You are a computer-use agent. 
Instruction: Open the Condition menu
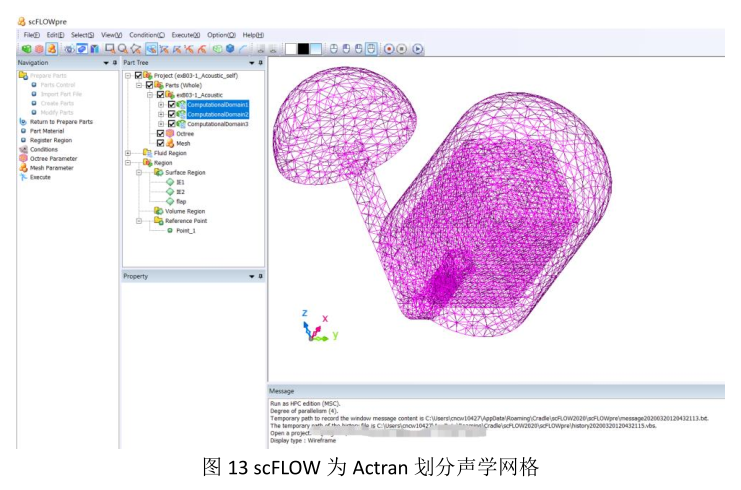[147, 35]
